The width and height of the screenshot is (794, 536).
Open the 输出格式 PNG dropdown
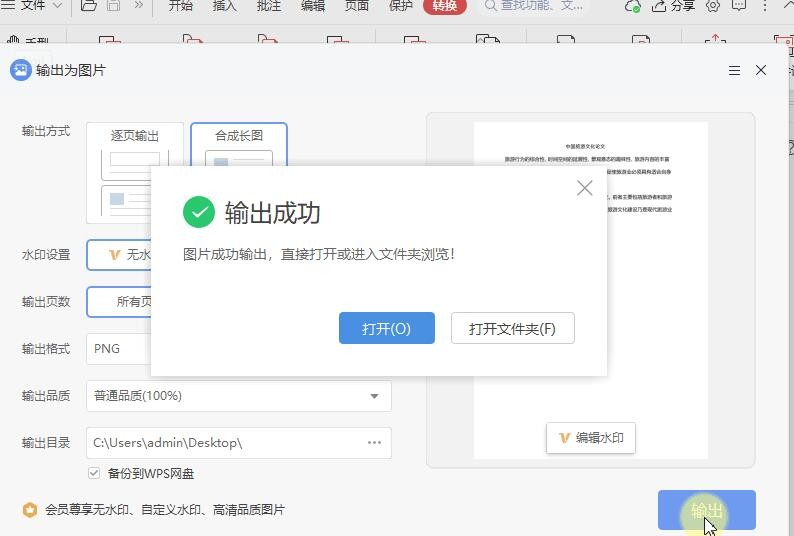pos(120,349)
